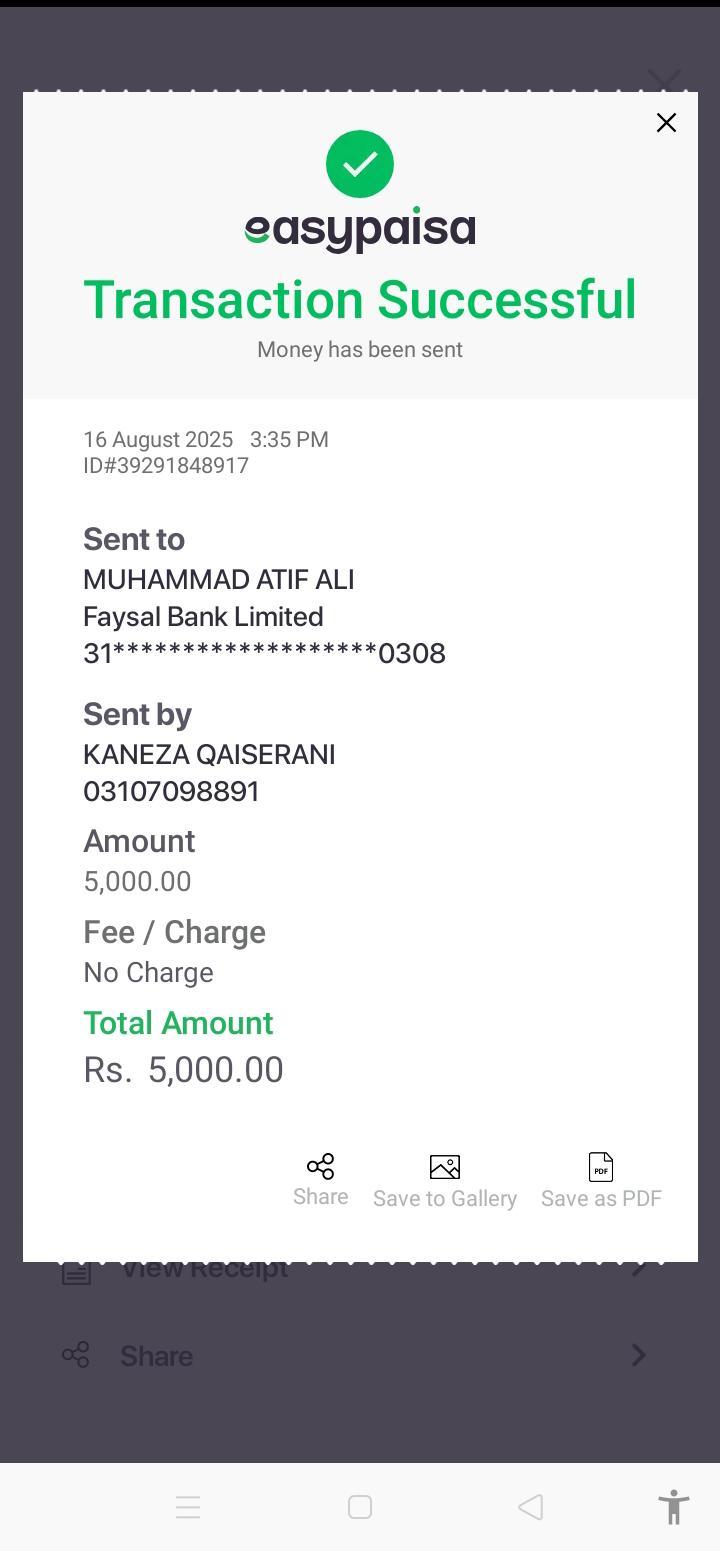Open the accessibility shortcut icon
Image resolution: width=720 pixels, height=1551 pixels.
pyautogui.click(x=673, y=1507)
